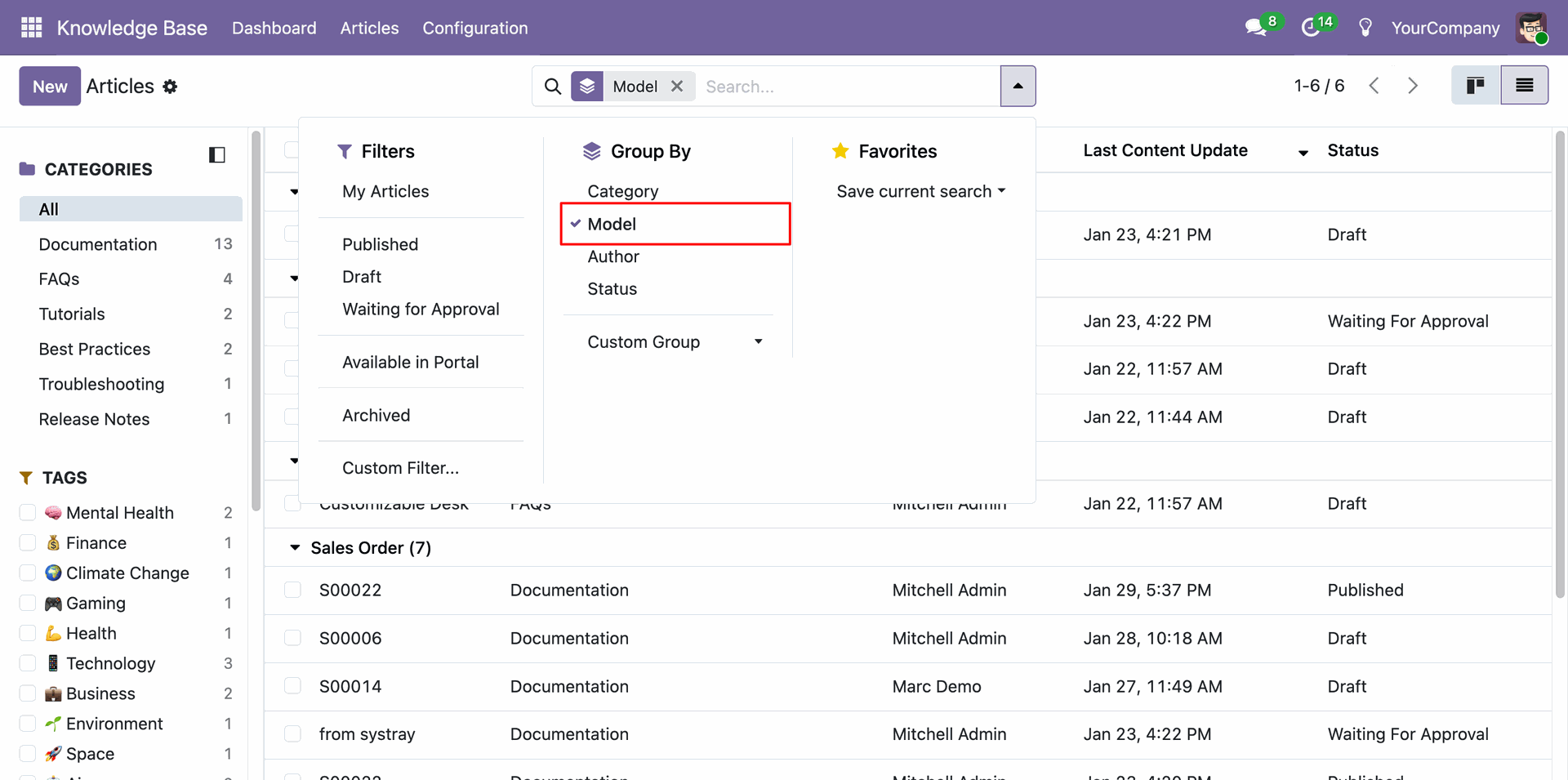Collapse the Sales Order group
This screenshot has width=1568, height=780.
295,548
